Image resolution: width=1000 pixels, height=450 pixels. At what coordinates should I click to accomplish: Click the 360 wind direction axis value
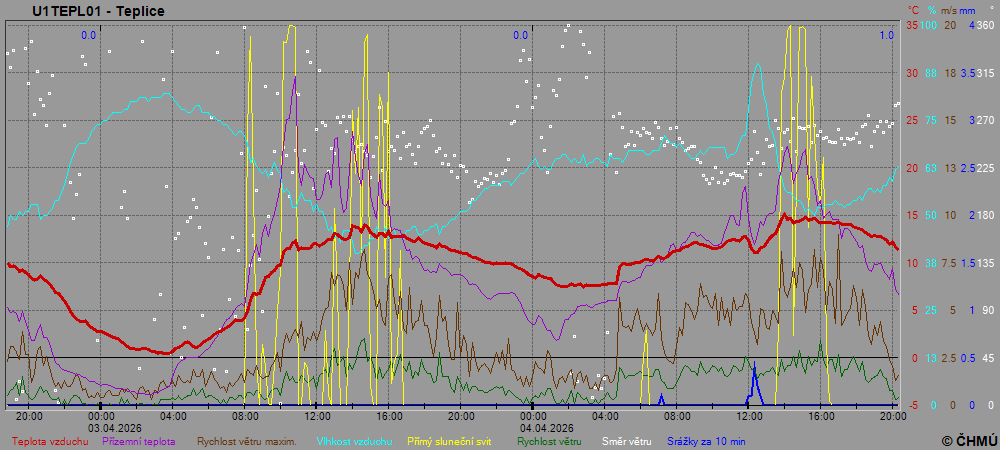pyautogui.click(x=984, y=25)
